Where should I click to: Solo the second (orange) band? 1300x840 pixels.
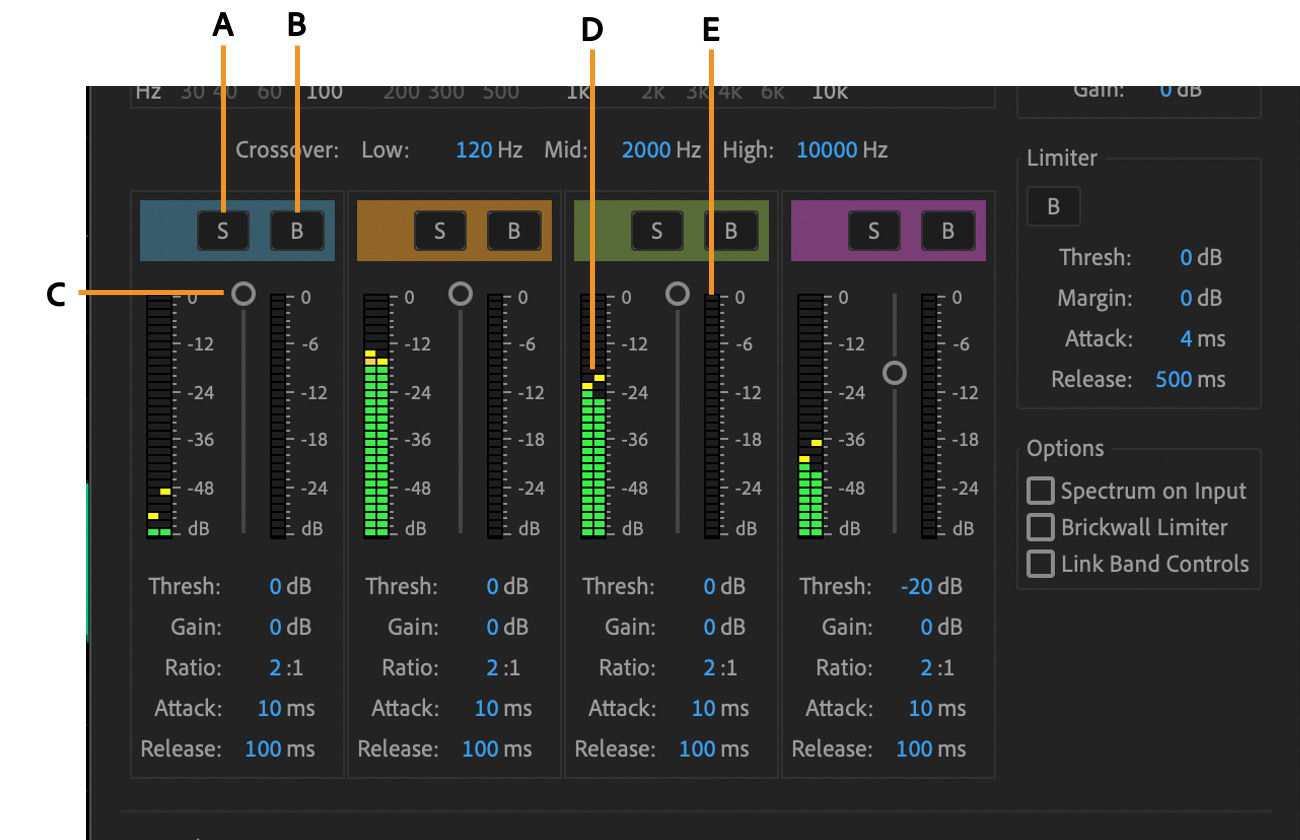pos(438,229)
